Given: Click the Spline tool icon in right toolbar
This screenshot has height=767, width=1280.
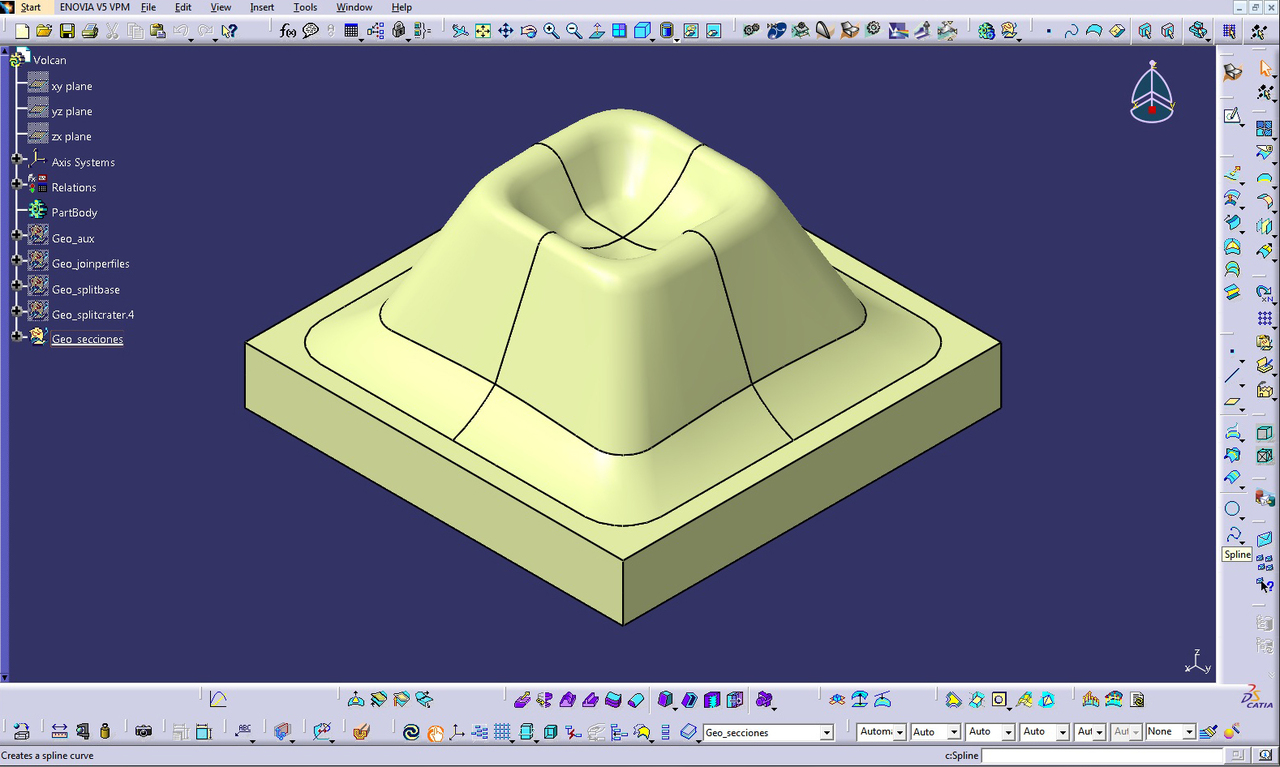Looking at the screenshot, I should (x=1234, y=534).
